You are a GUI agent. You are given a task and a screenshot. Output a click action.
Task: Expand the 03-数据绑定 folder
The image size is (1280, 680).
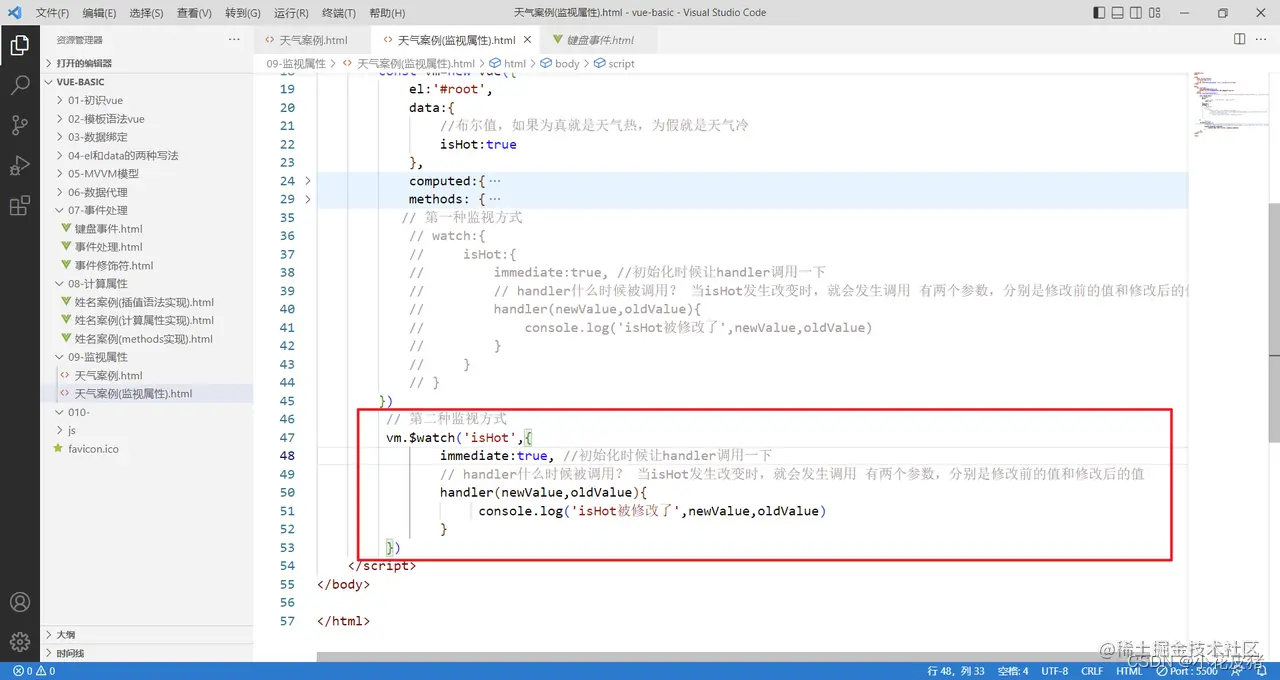click(x=146, y=137)
